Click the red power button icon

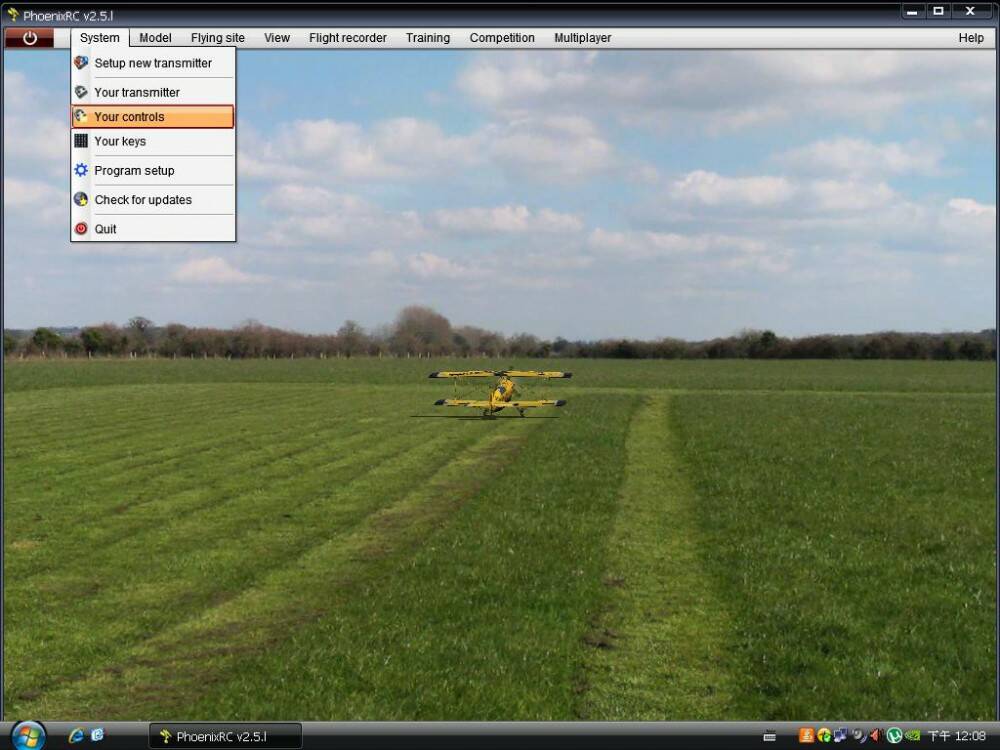click(29, 38)
